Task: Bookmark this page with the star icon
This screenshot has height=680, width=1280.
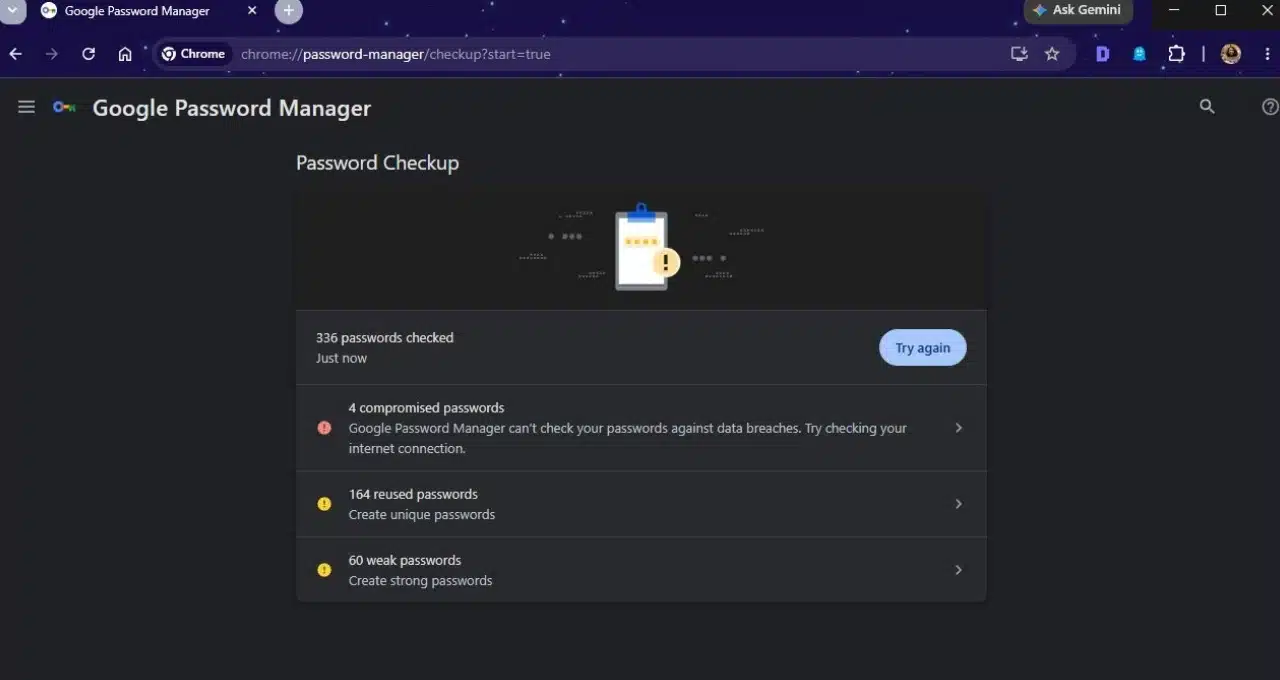Action: (x=1052, y=54)
